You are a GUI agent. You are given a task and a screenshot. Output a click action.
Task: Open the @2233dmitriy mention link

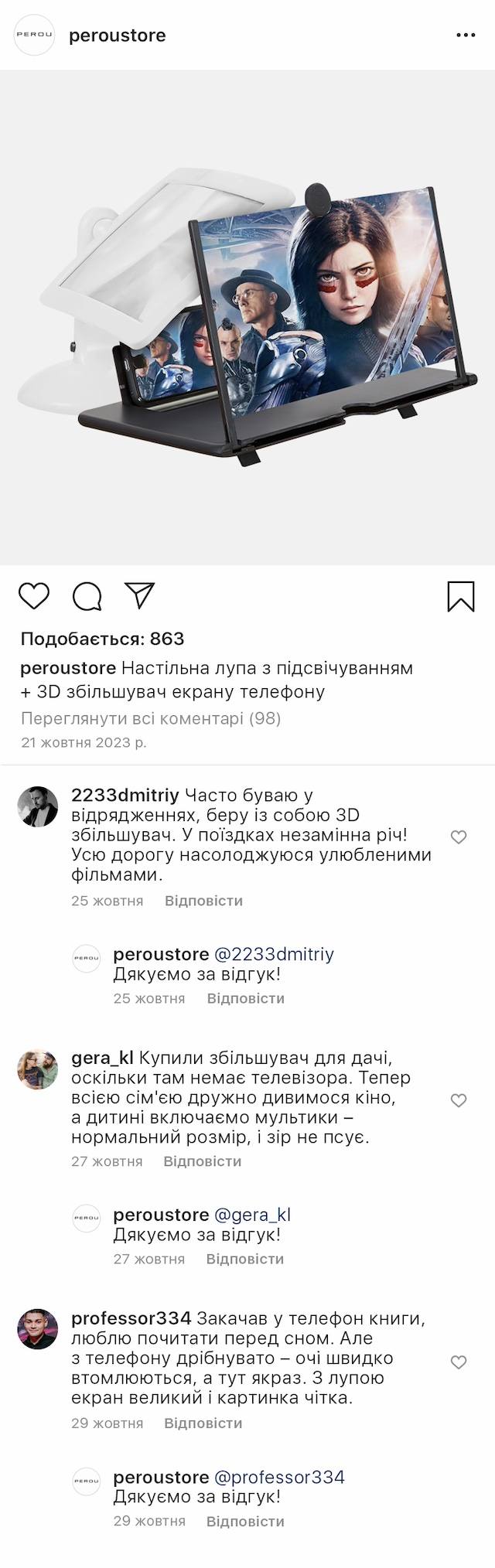point(274,954)
